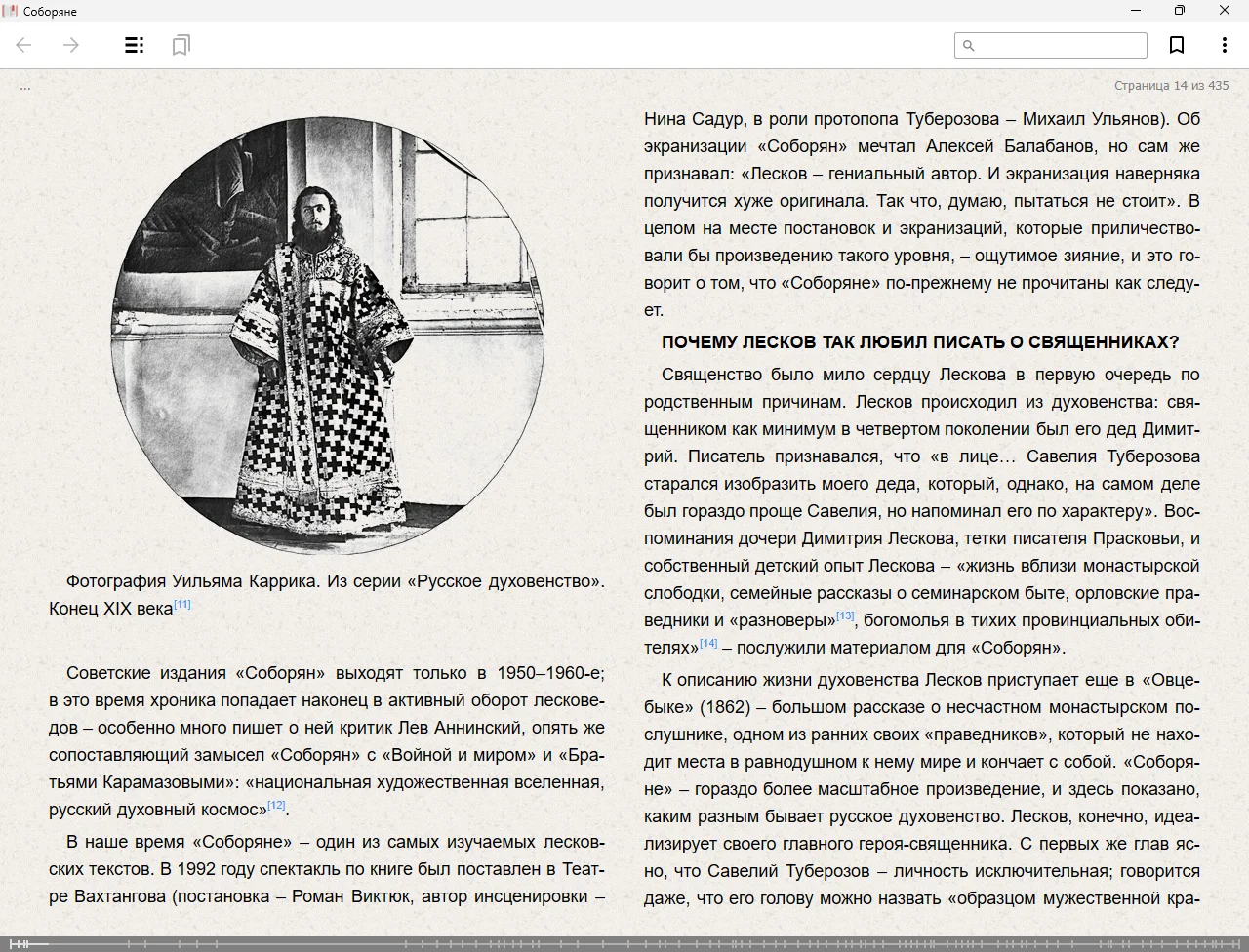
Task: Open footnote 14 after «обителях»
Action: tap(708, 643)
